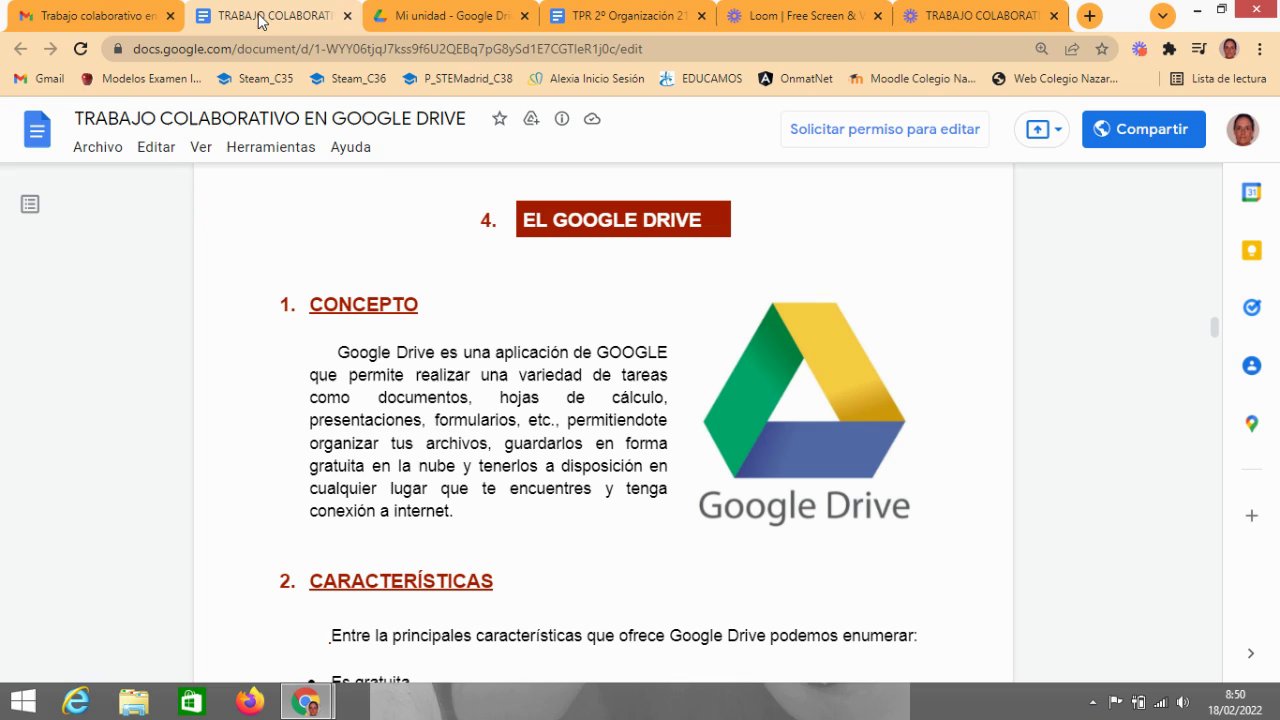Open the Google account avatar in Docs
The image size is (1280, 720).
coord(1243,129)
